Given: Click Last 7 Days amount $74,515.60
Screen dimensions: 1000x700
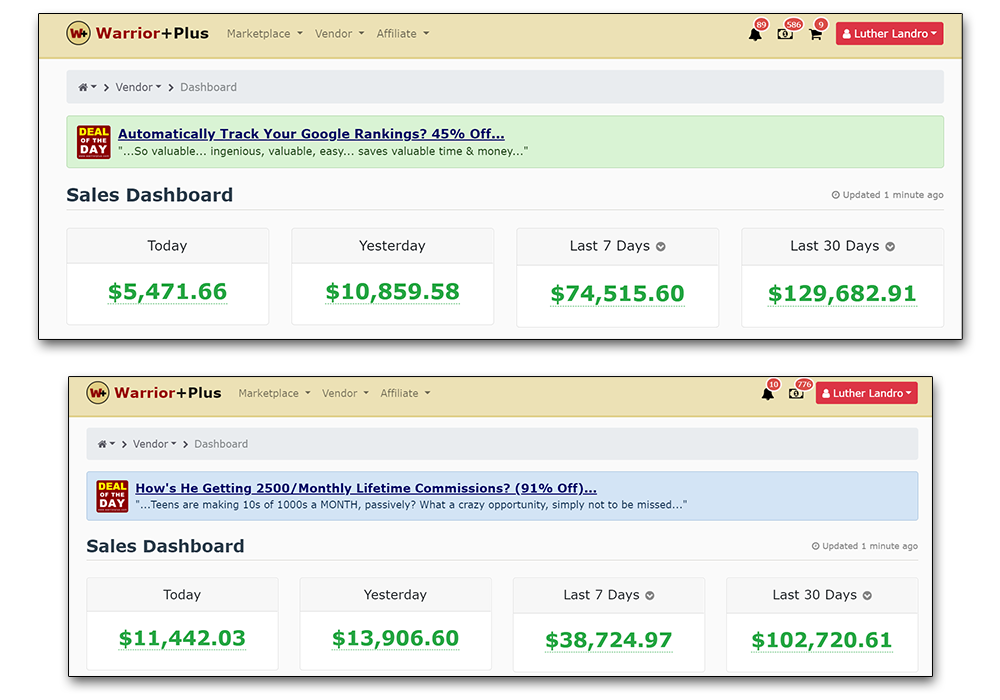Looking at the screenshot, I should 617,294.
